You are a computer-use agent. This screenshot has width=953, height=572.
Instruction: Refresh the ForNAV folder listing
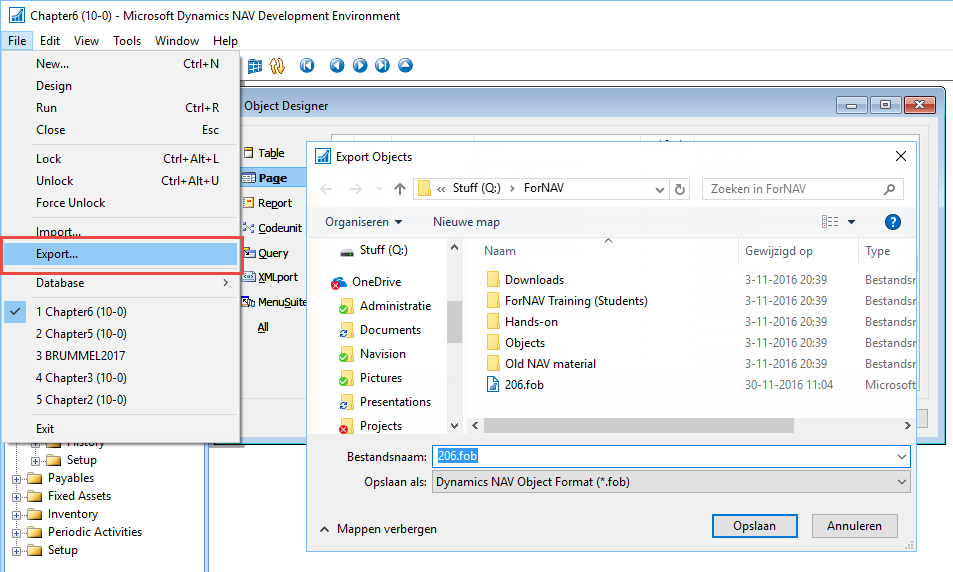(x=680, y=189)
